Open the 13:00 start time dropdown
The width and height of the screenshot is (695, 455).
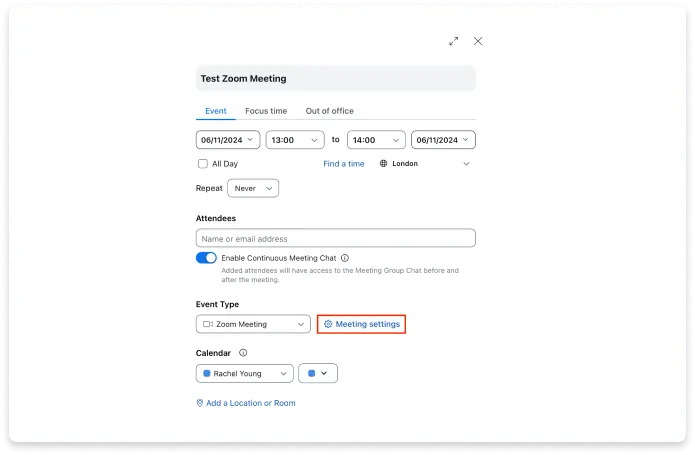295,140
